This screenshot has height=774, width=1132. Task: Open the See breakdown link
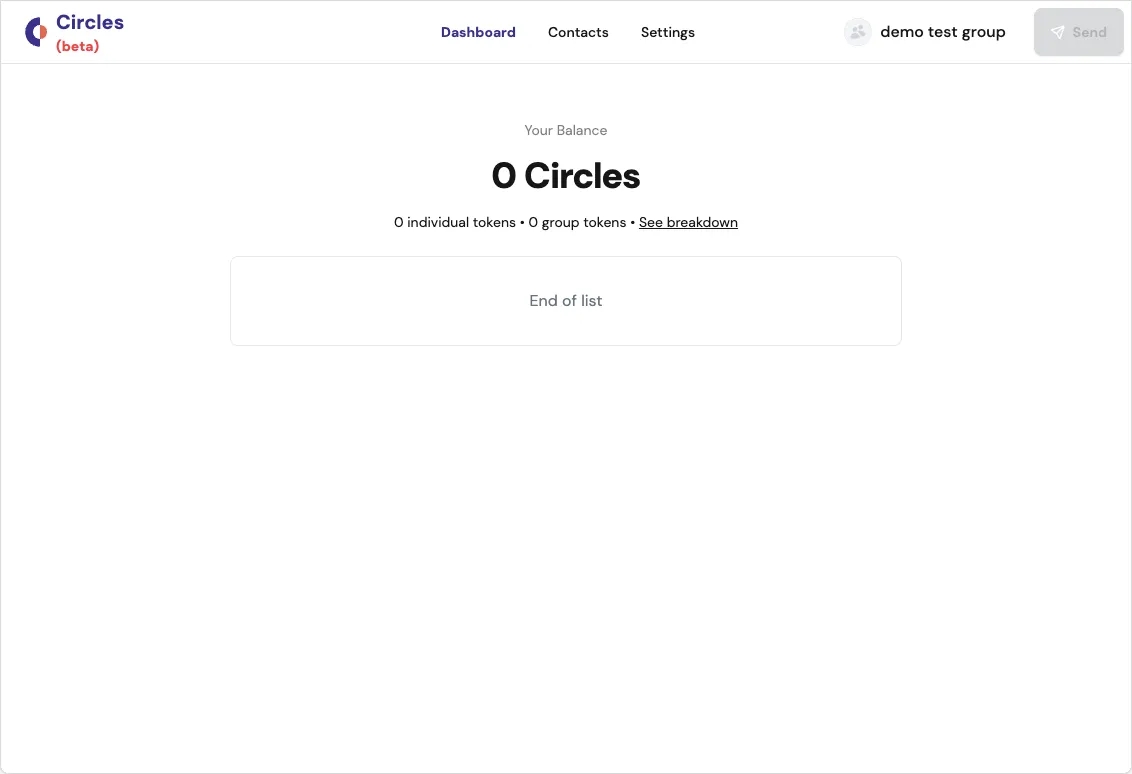(x=688, y=222)
